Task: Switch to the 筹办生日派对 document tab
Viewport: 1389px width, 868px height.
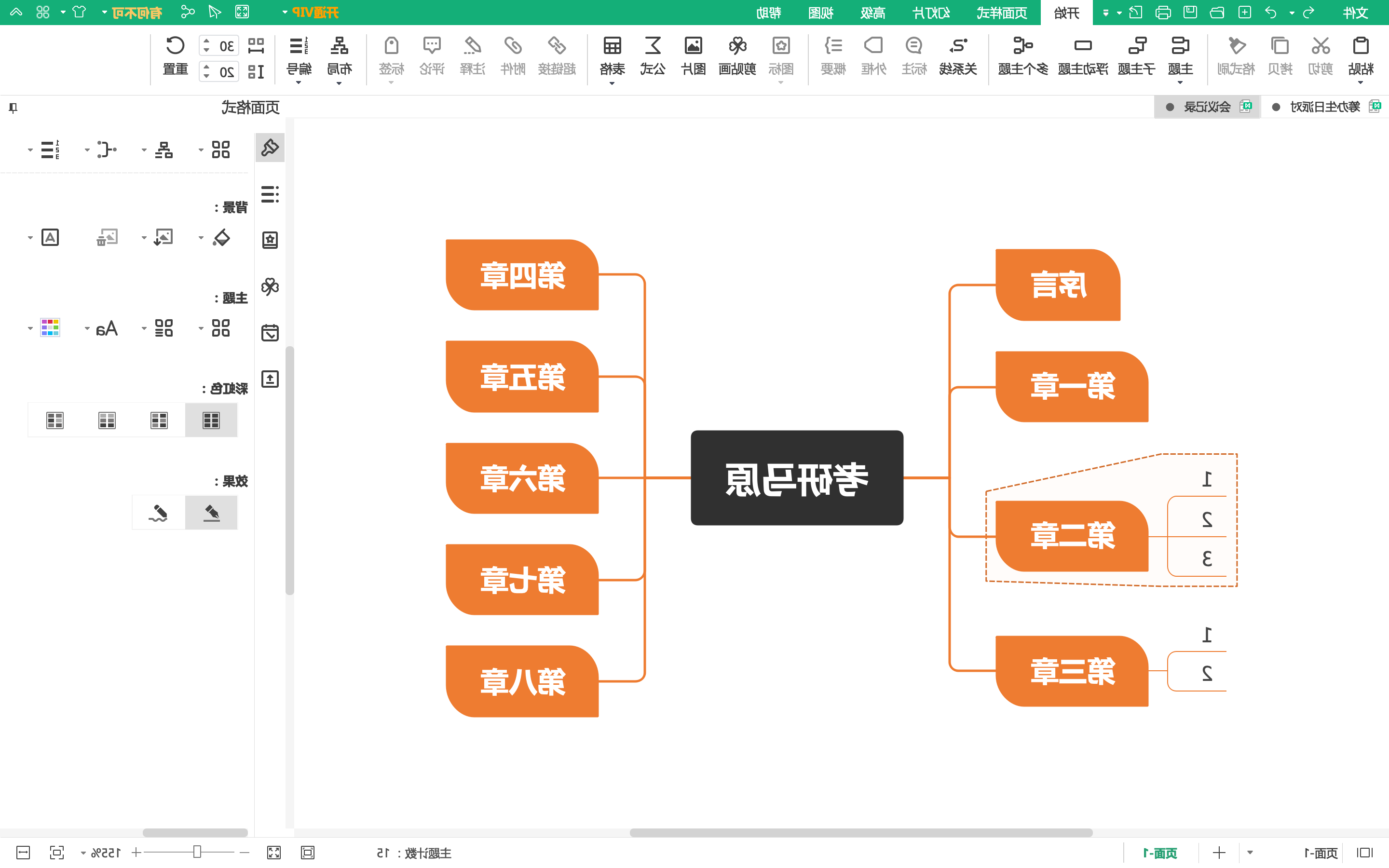Action: (1325, 107)
